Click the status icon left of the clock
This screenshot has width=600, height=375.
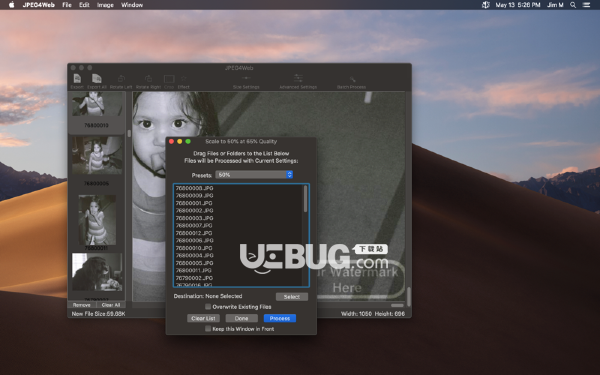pyautogui.click(x=486, y=5)
